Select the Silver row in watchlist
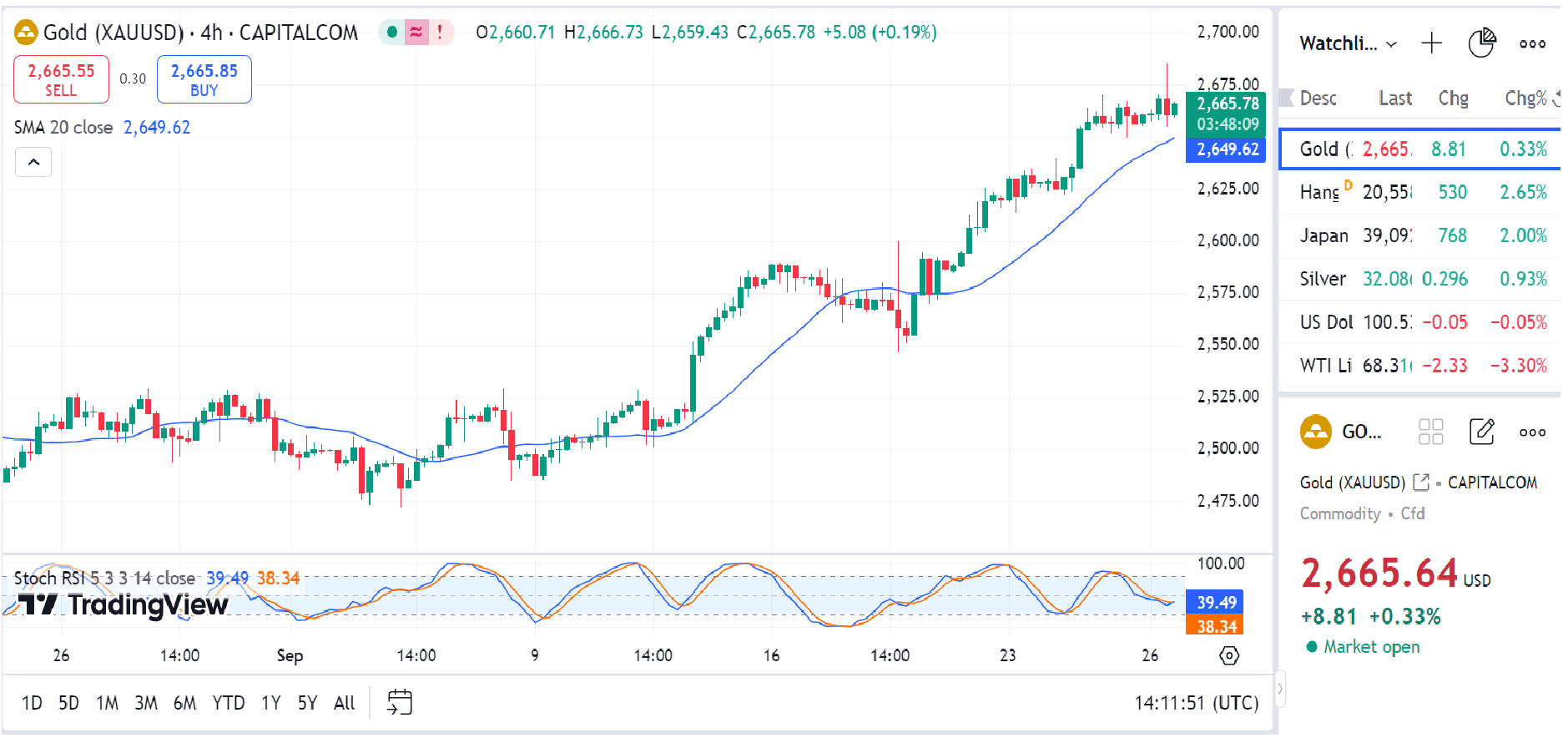The height and width of the screenshot is (738, 1568). pos(1419,279)
